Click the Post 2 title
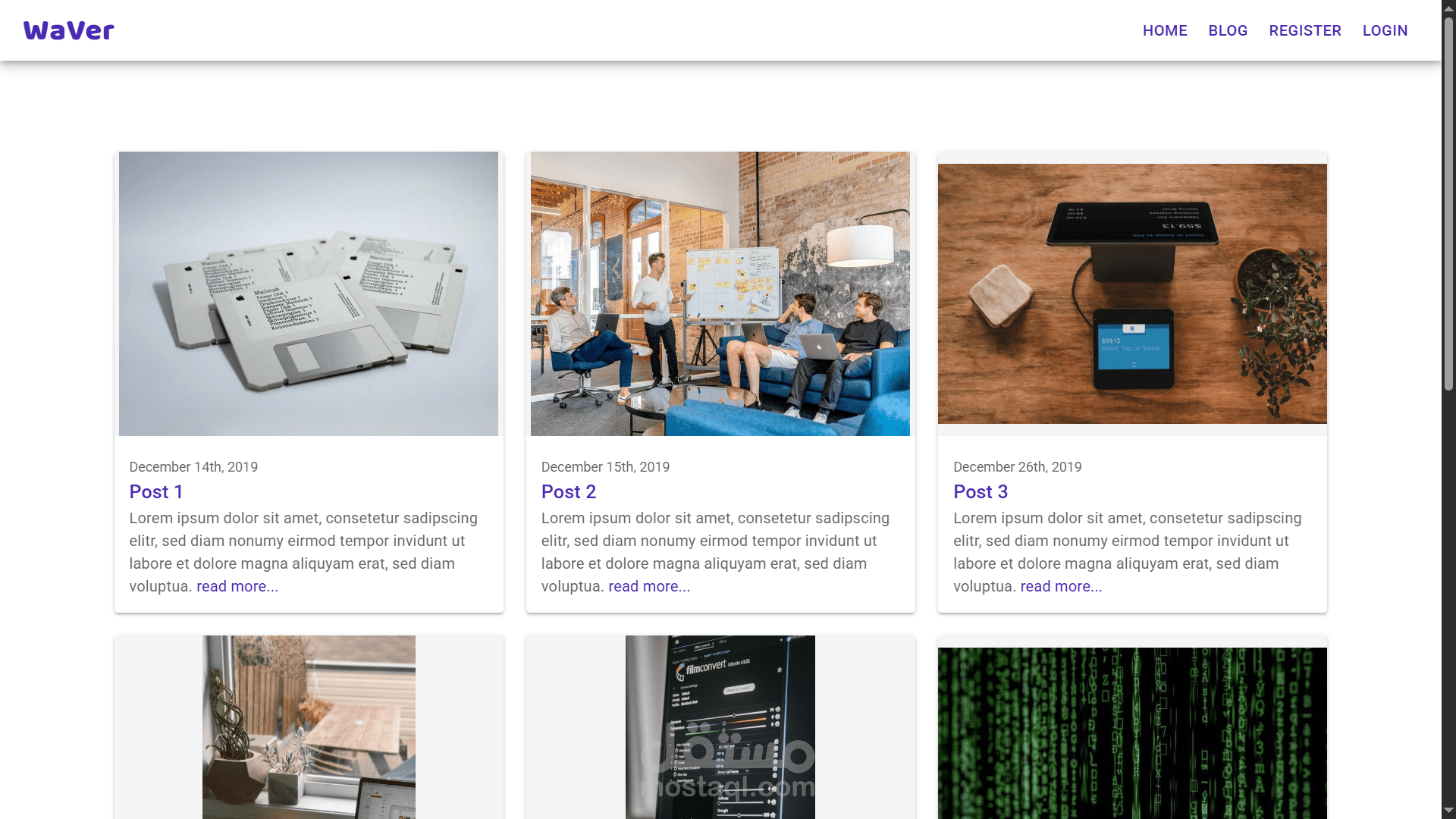This screenshot has width=1456, height=819. (568, 491)
